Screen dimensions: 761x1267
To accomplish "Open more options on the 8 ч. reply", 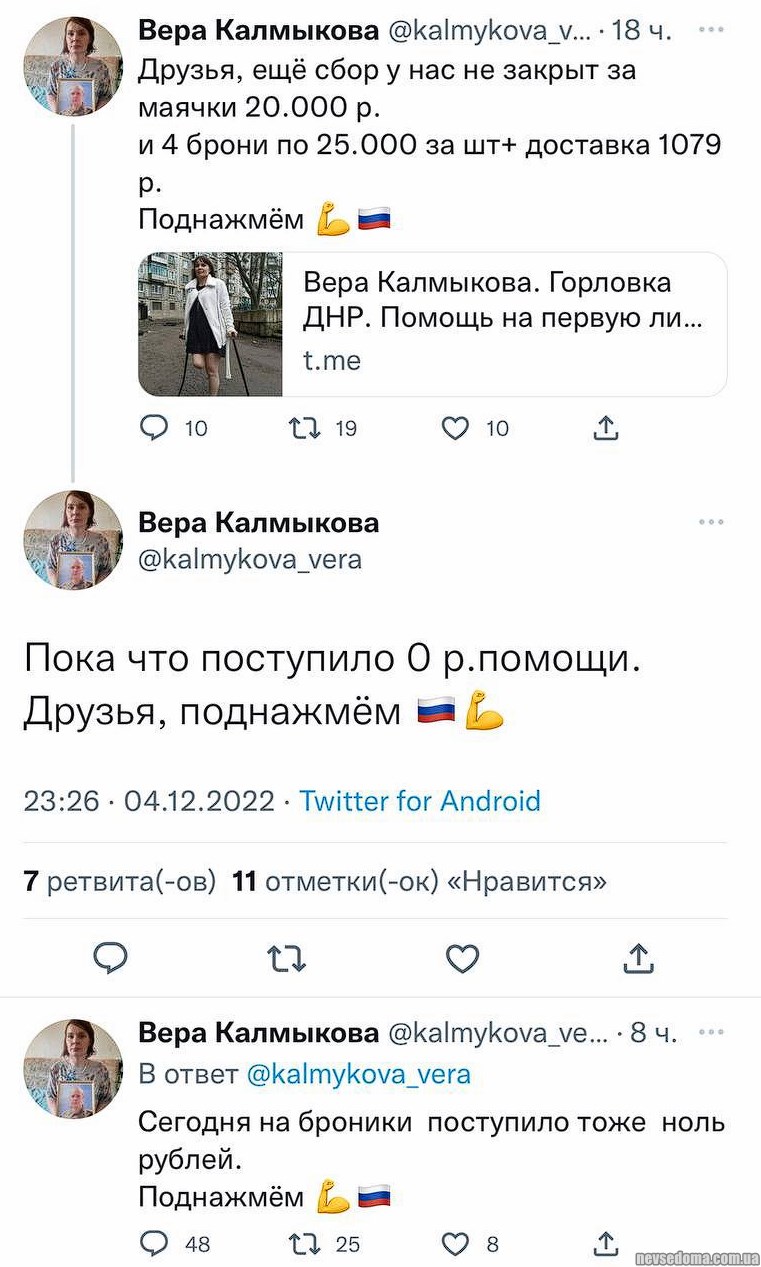I will point(711,1032).
